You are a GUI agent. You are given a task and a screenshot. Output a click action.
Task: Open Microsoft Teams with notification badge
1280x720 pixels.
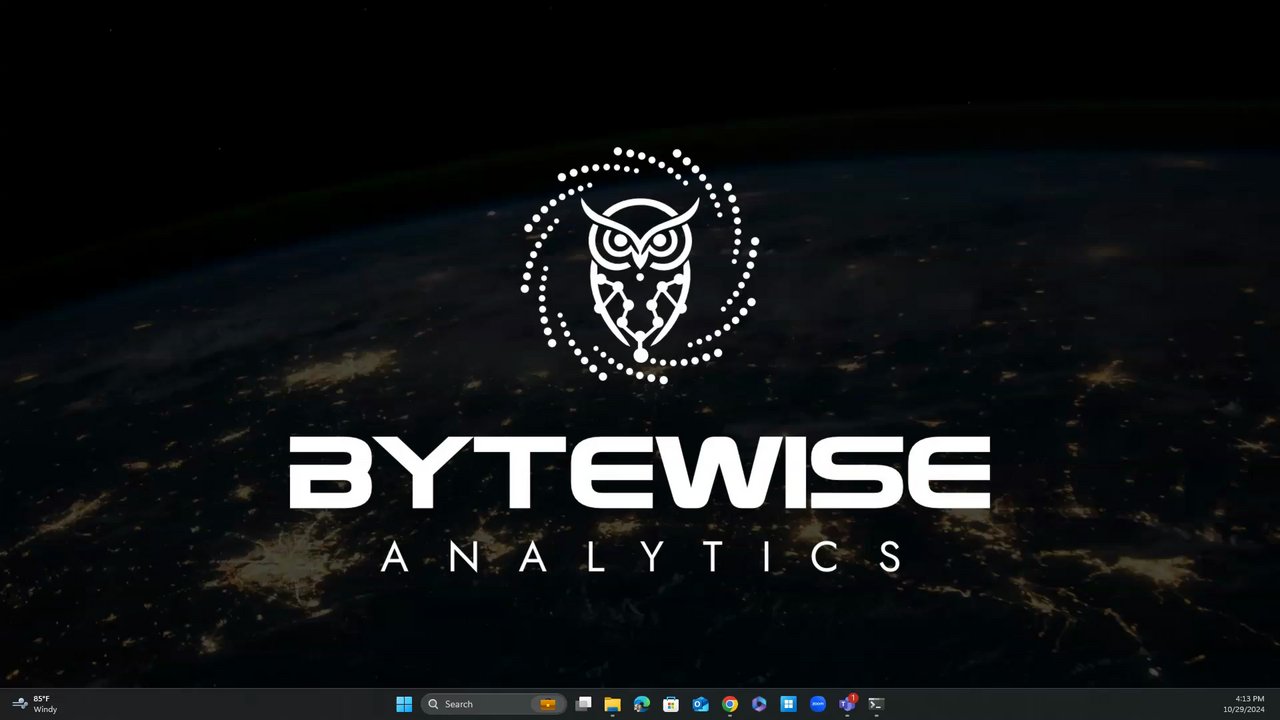point(847,704)
